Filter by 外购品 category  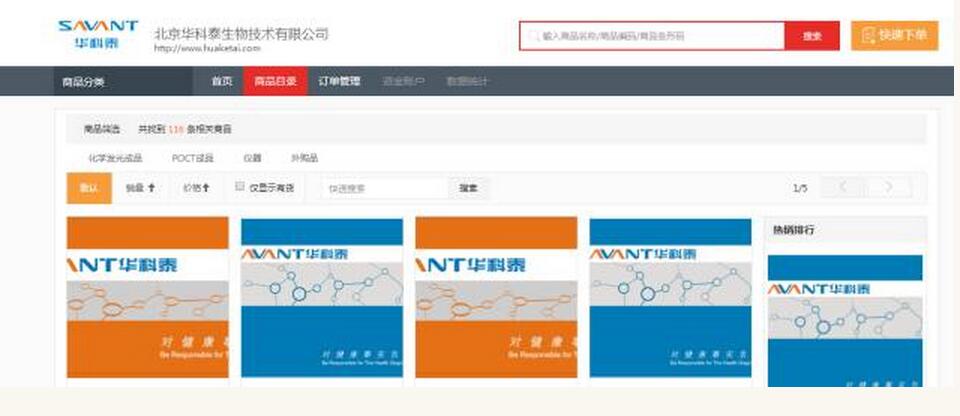(304, 158)
